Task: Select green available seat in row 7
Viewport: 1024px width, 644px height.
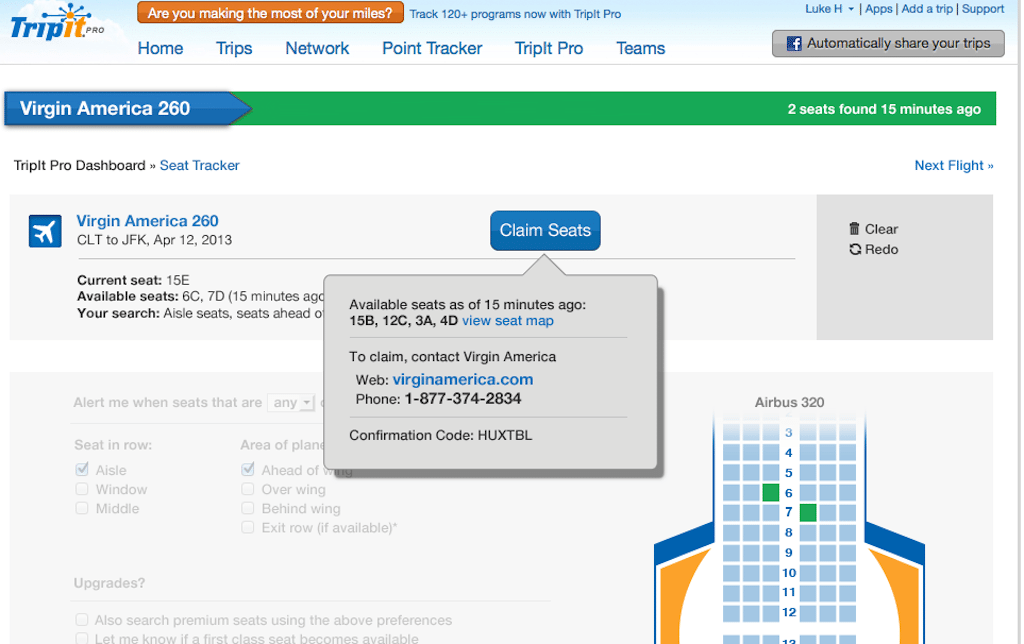Action: (808, 513)
